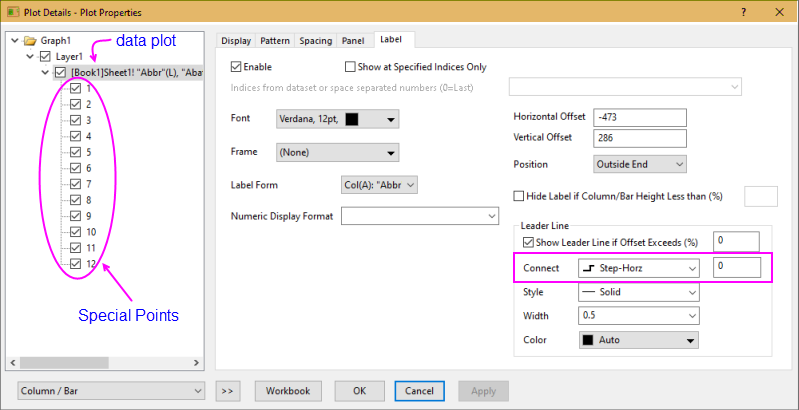This screenshot has height=410, width=799.
Task: Uncheck special point 5 in tree
Action: [76, 152]
